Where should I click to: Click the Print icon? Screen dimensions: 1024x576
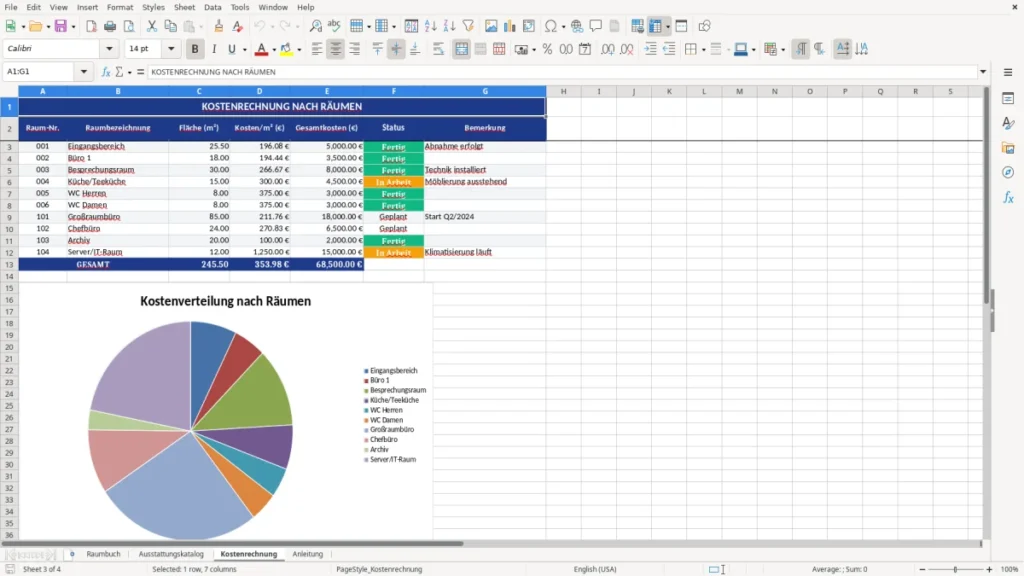(x=110, y=26)
